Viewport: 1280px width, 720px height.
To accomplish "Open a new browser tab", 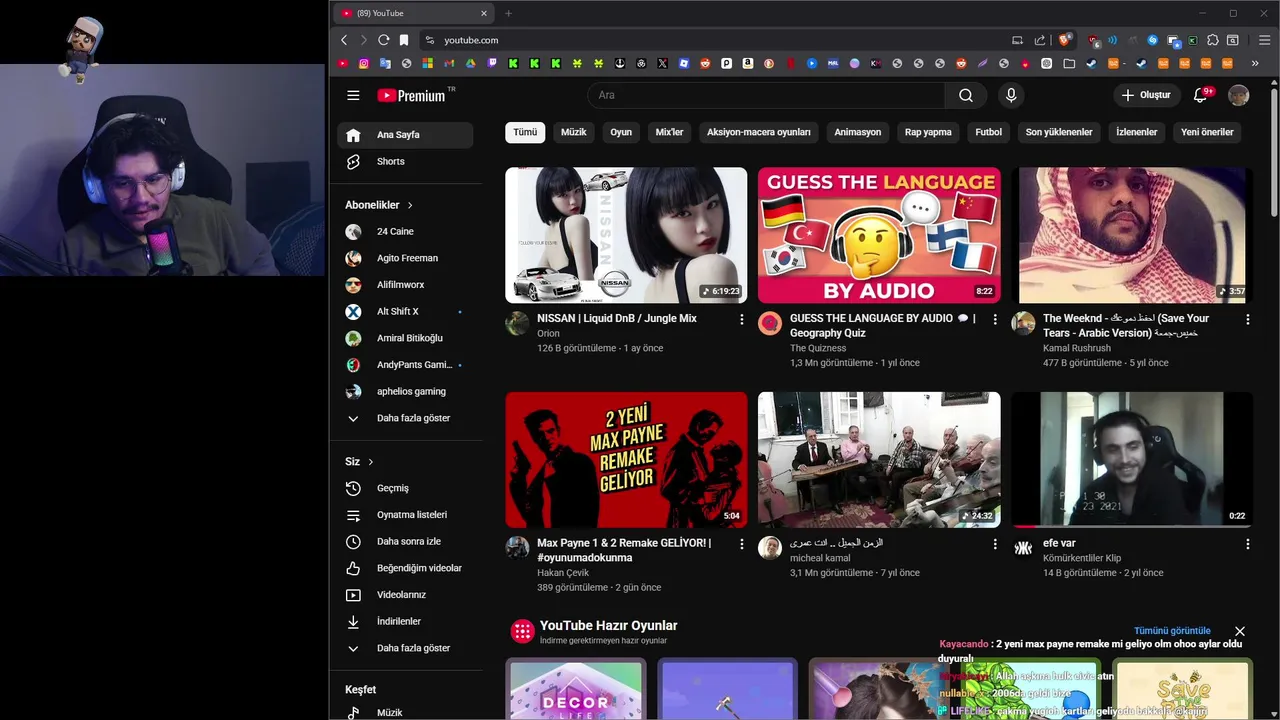I will pyautogui.click(x=508, y=13).
